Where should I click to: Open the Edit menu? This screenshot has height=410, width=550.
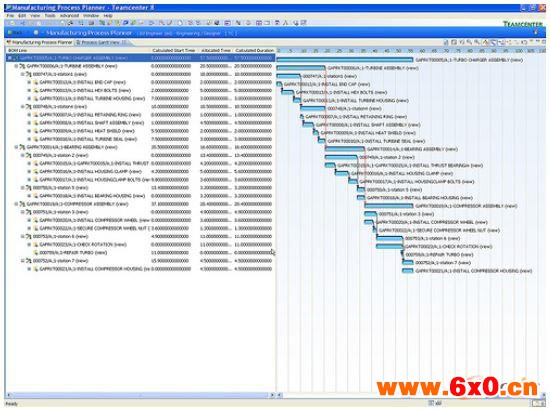[22, 16]
